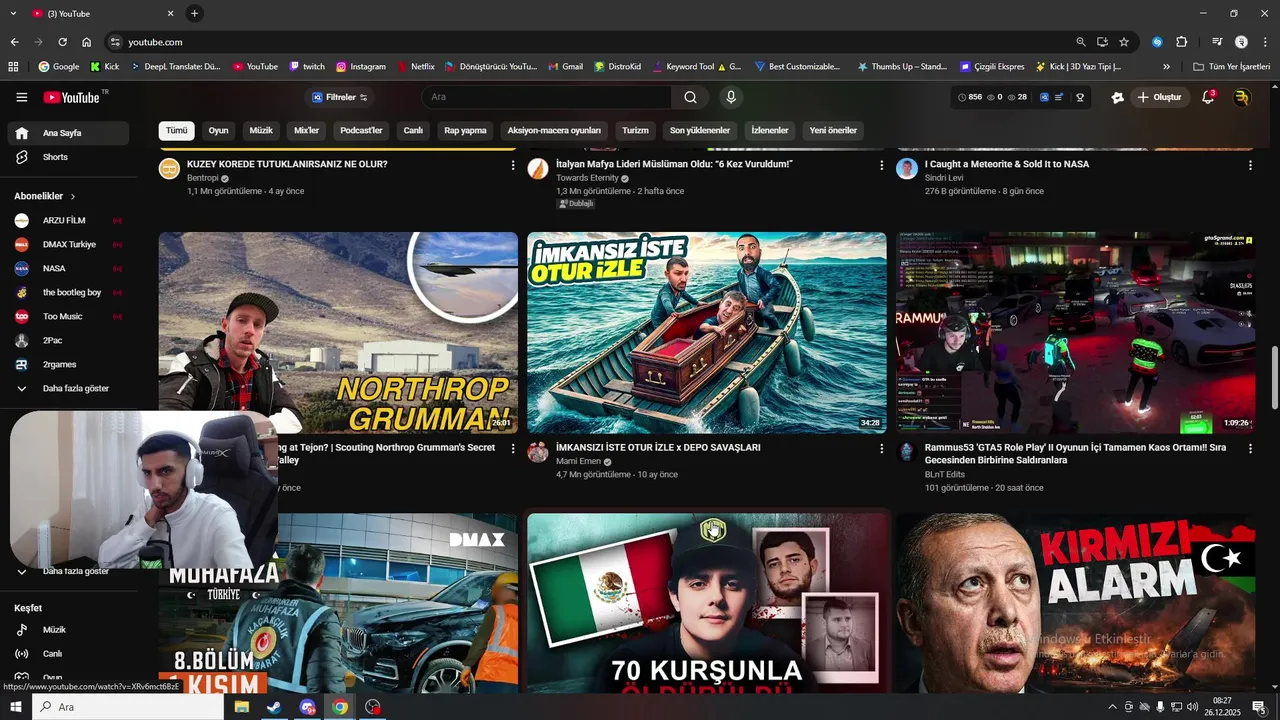Click the playlist lines icon in extension bar
1280x720 pixels.
tap(1061, 97)
